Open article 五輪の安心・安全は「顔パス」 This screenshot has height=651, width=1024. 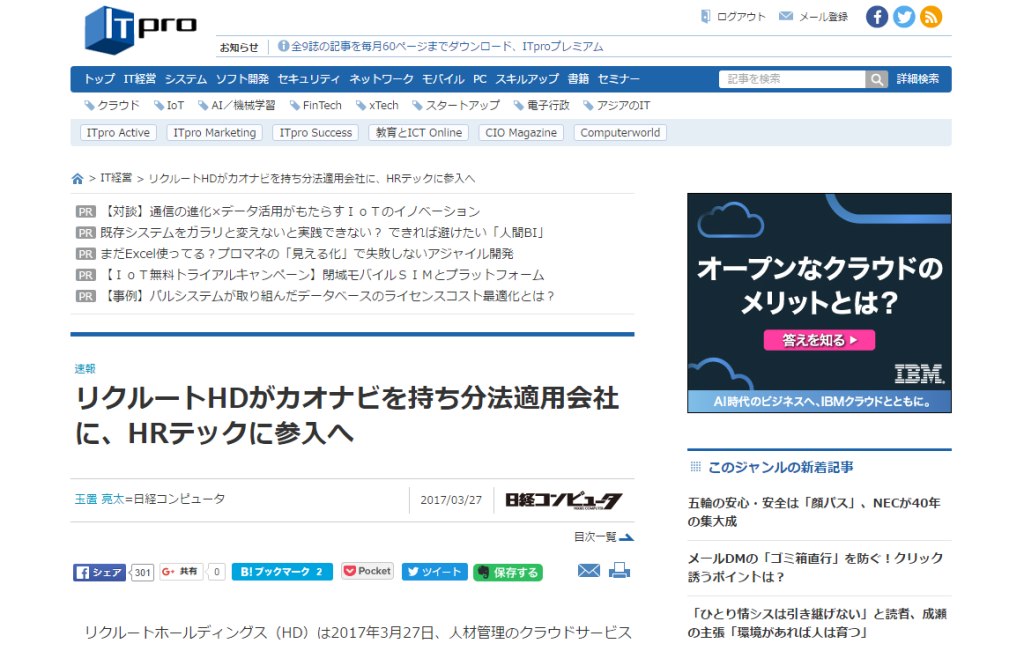[814, 512]
